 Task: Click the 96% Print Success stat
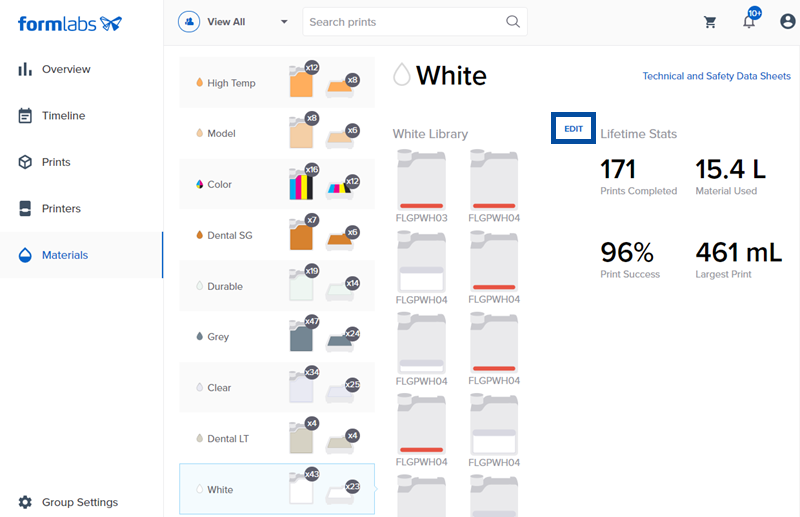[630, 260]
